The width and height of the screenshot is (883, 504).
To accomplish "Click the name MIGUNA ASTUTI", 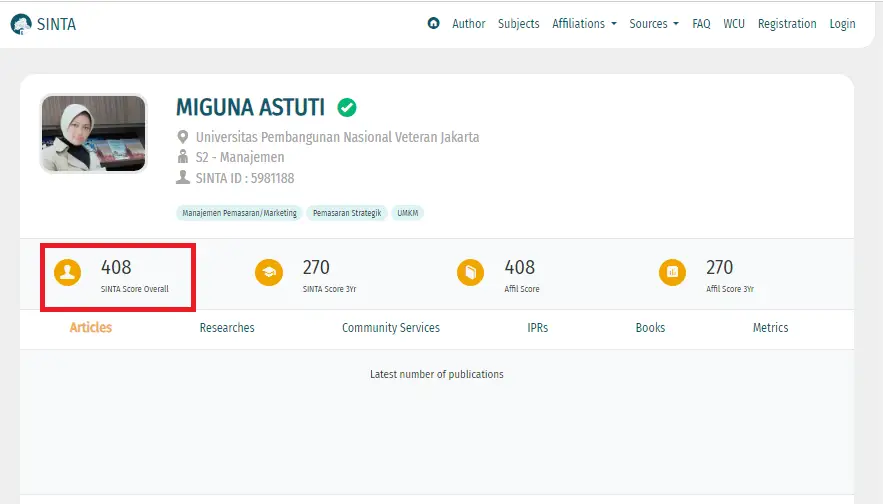I will [x=251, y=107].
